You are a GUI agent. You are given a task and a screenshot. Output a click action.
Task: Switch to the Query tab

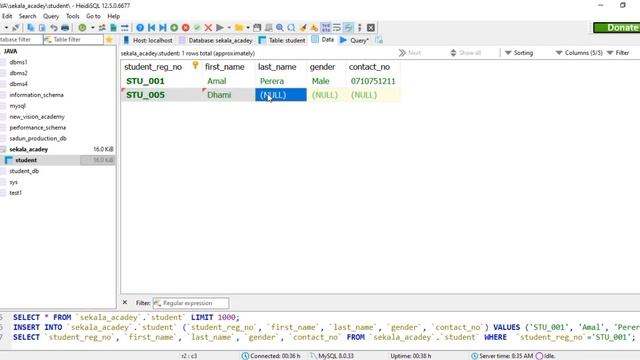[x=354, y=40]
